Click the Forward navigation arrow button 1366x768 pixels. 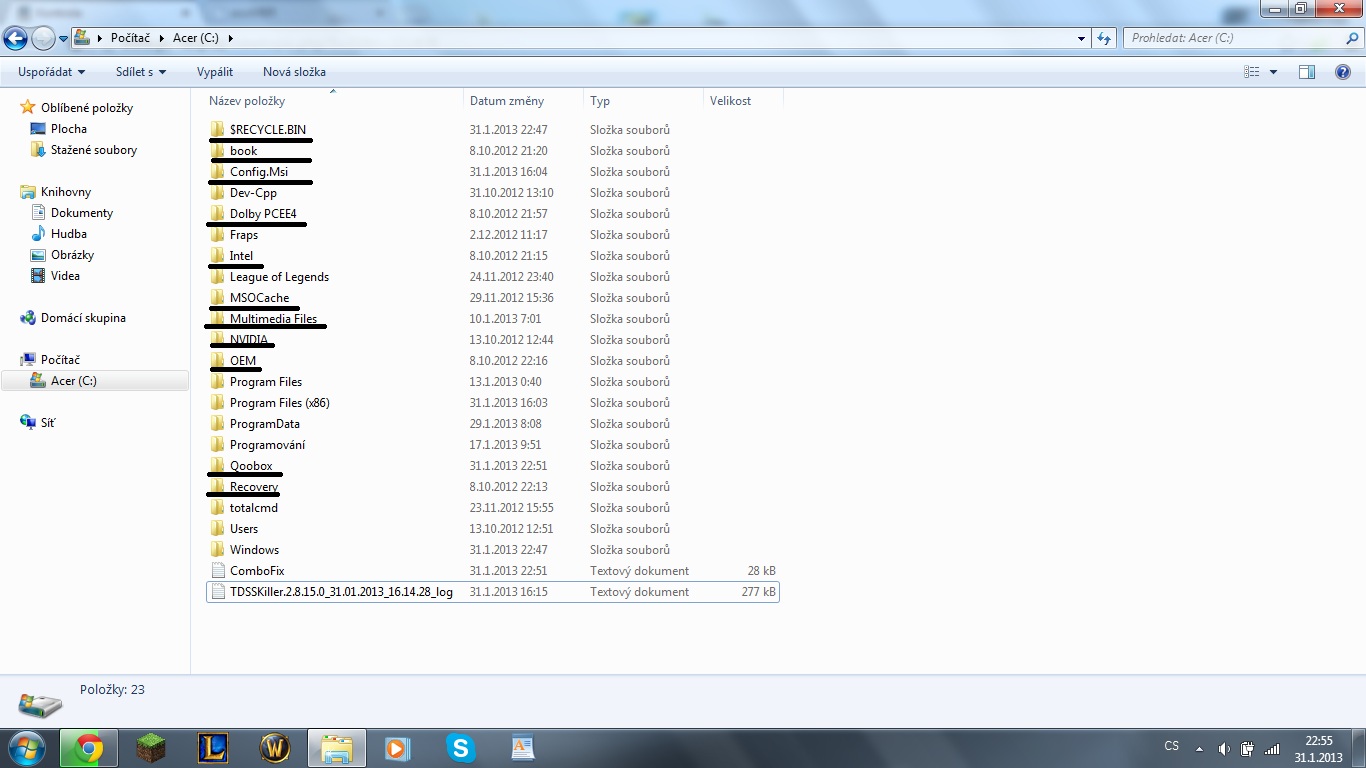tap(43, 39)
